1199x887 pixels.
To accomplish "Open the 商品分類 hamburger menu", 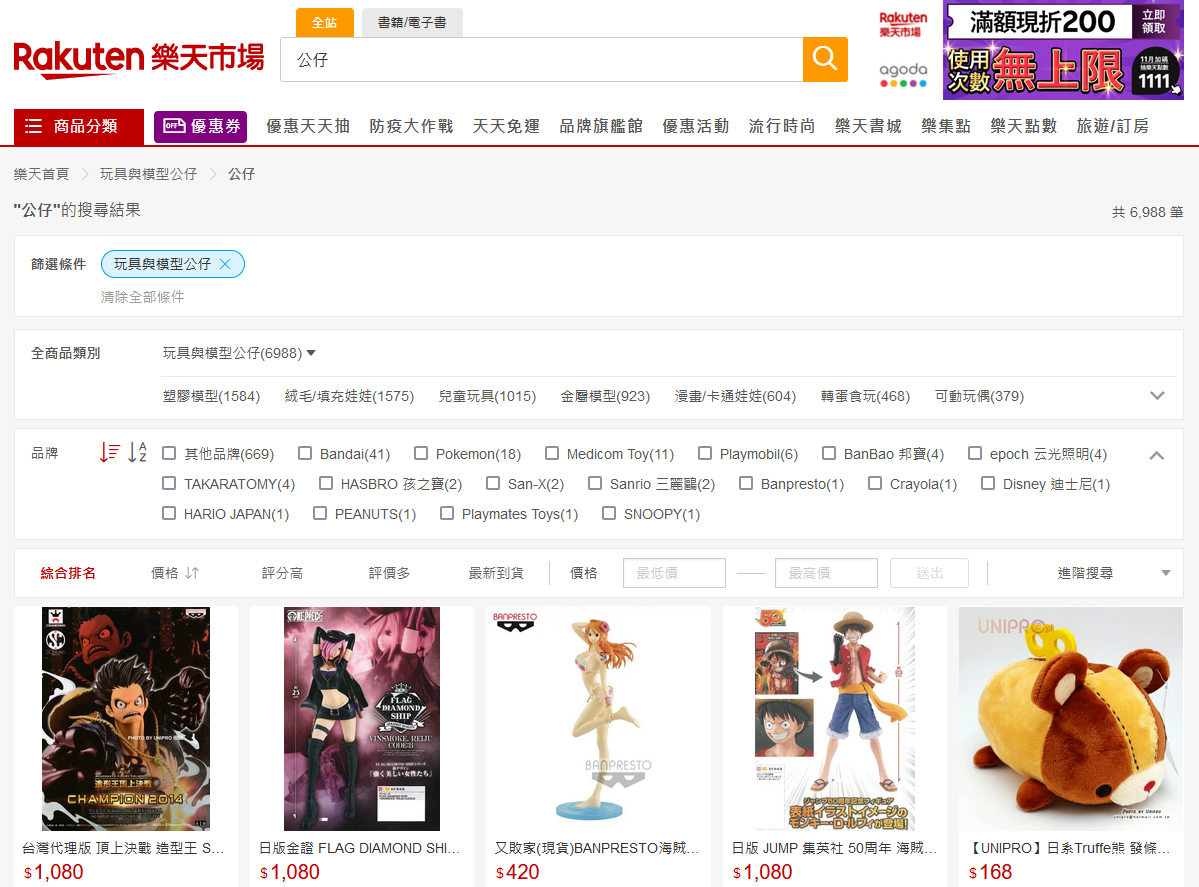I will coord(79,126).
